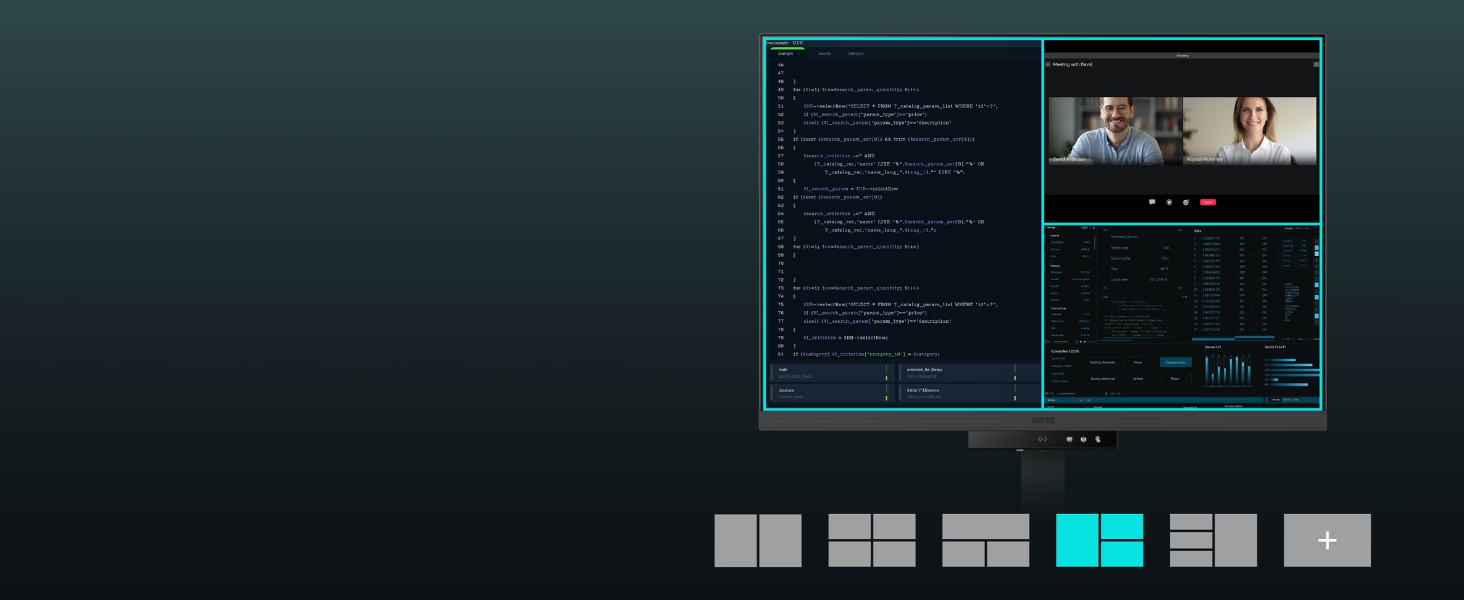Select layout with three stacked left panes
This screenshot has width=1464, height=600.
click(x=1213, y=540)
